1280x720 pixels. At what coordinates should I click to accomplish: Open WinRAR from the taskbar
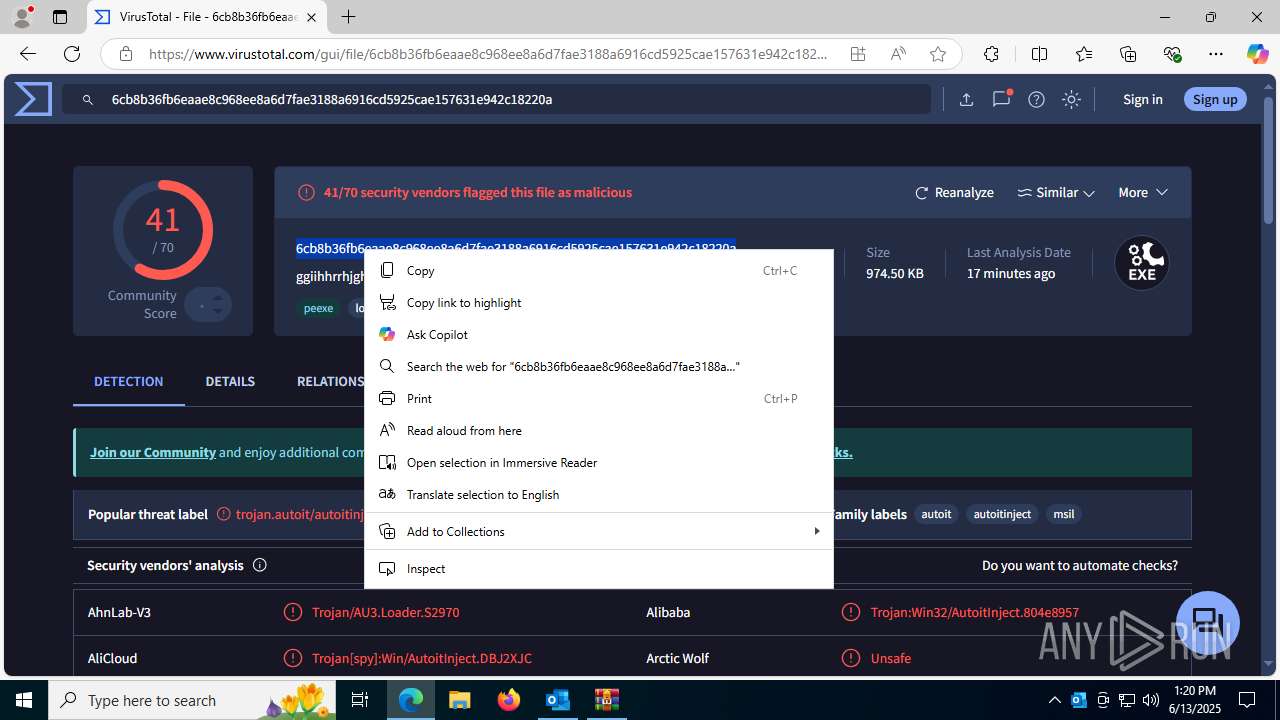coord(606,700)
